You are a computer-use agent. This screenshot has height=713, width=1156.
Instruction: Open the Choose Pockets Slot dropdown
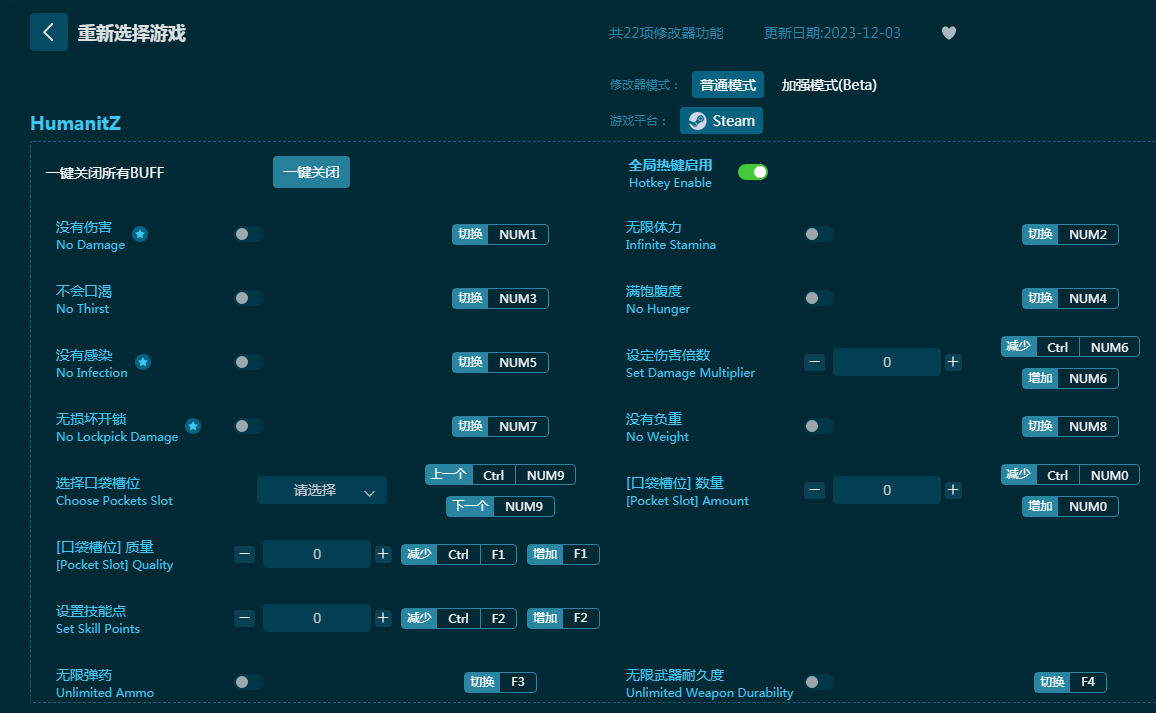tap(321, 490)
